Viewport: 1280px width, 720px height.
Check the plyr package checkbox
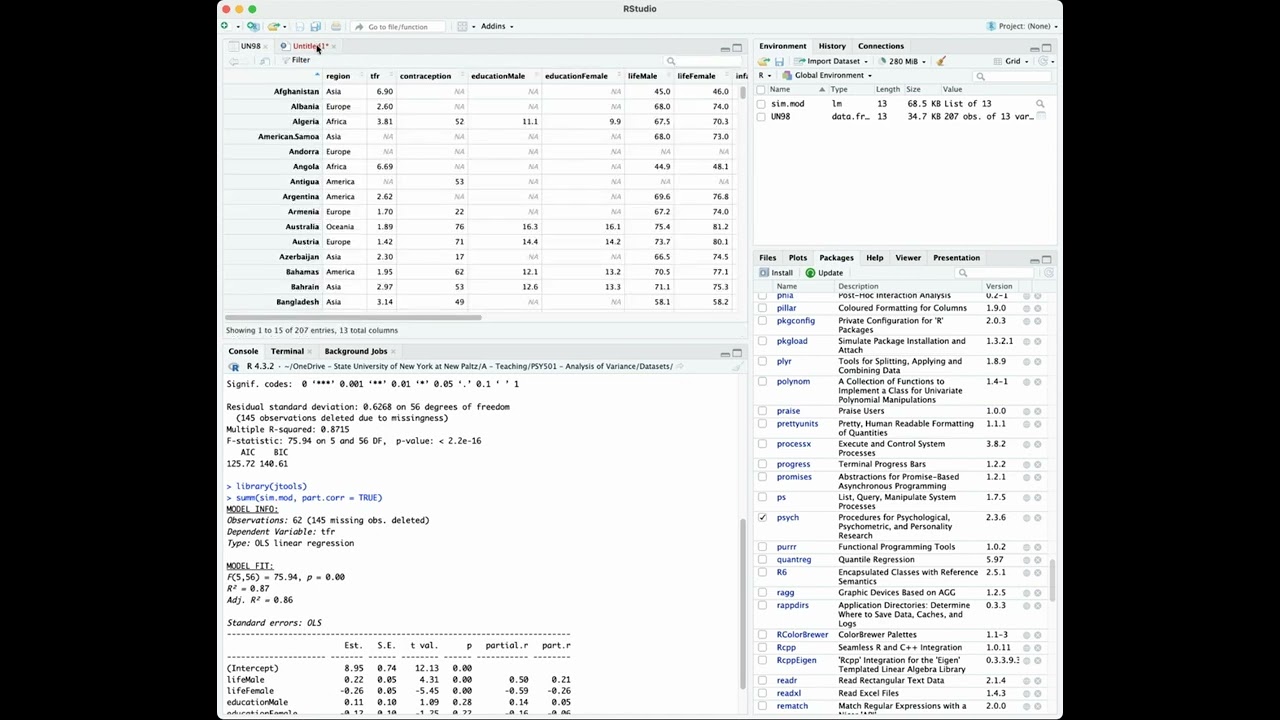[763, 362]
